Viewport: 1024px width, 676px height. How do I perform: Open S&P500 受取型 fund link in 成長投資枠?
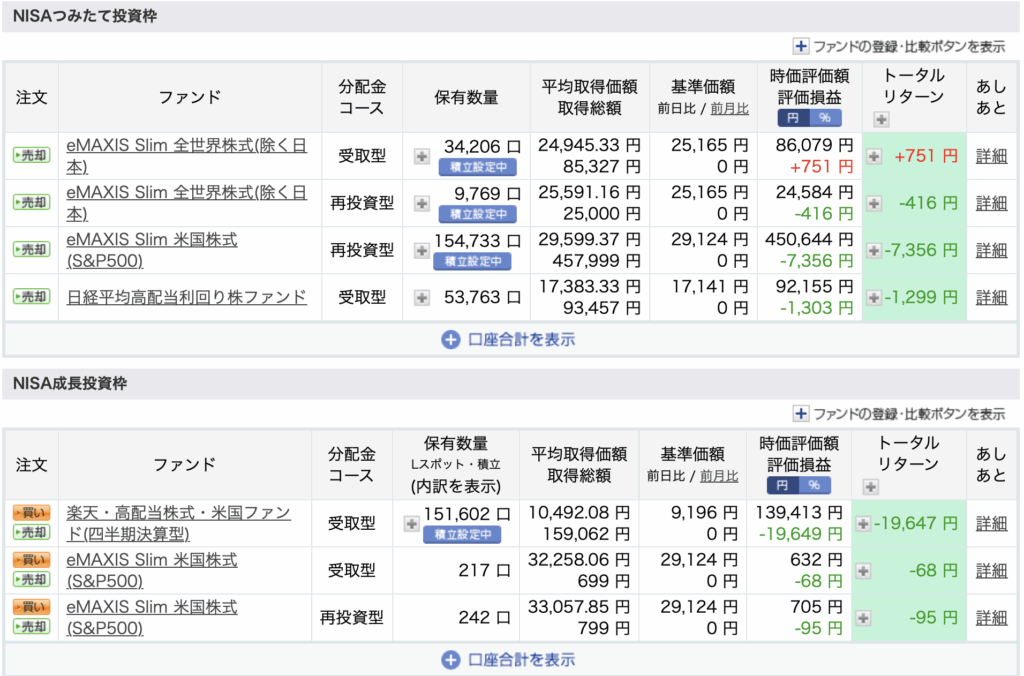tap(152, 570)
